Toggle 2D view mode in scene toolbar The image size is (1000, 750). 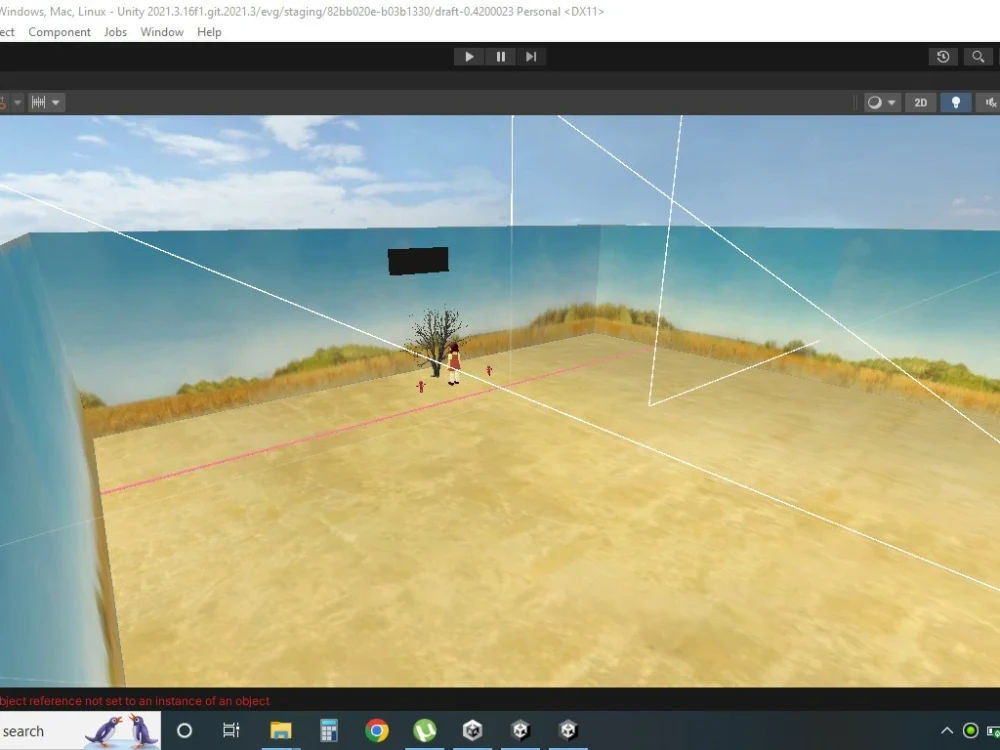tap(920, 102)
